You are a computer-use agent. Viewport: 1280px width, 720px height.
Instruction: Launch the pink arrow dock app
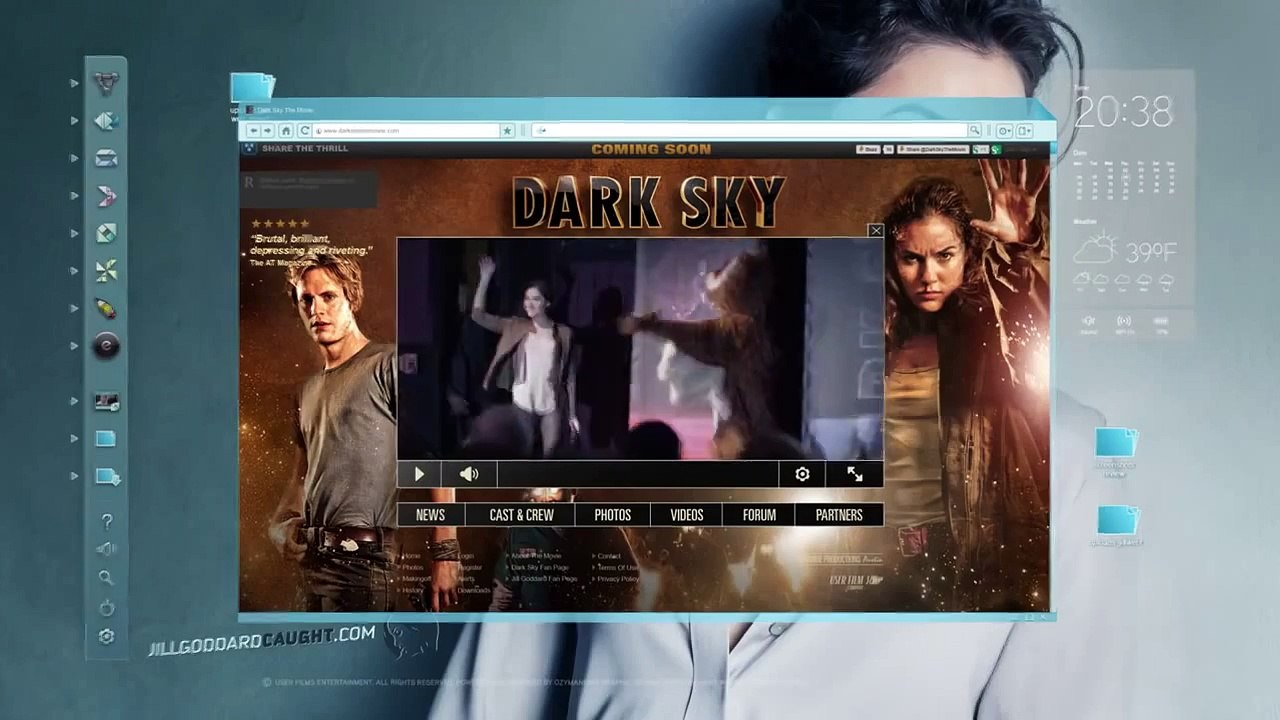click(x=106, y=196)
